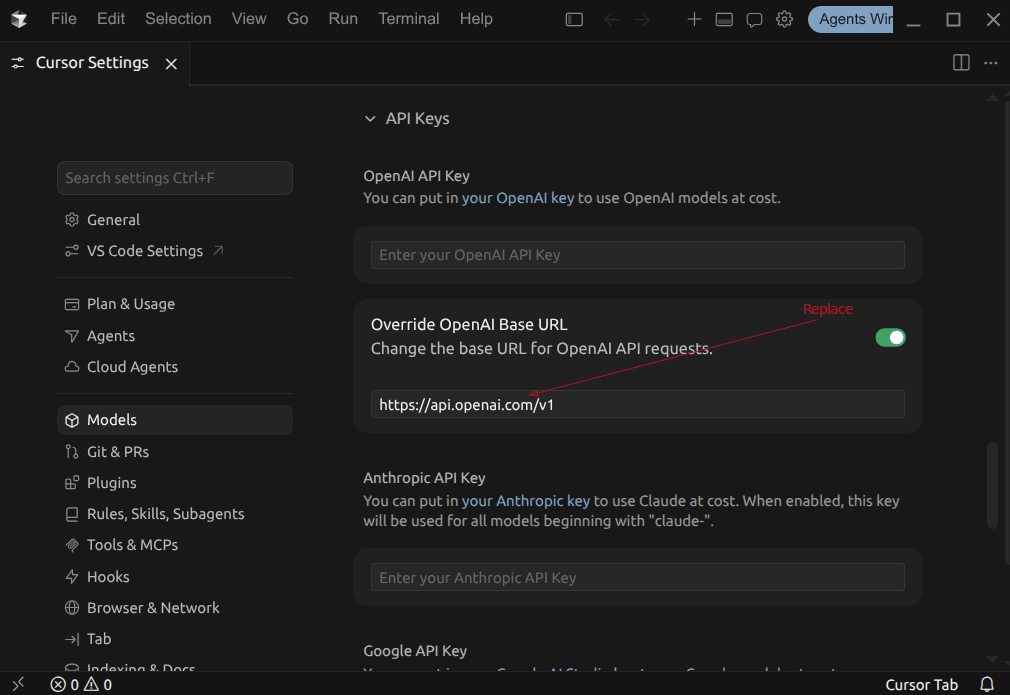Open the Help menu
The width and height of the screenshot is (1010, 695).
click(476, 19)
